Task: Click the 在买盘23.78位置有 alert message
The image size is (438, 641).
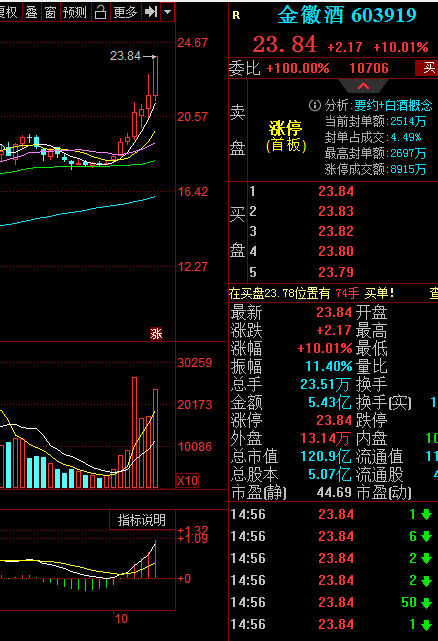Action: click(x=311, y=293)
